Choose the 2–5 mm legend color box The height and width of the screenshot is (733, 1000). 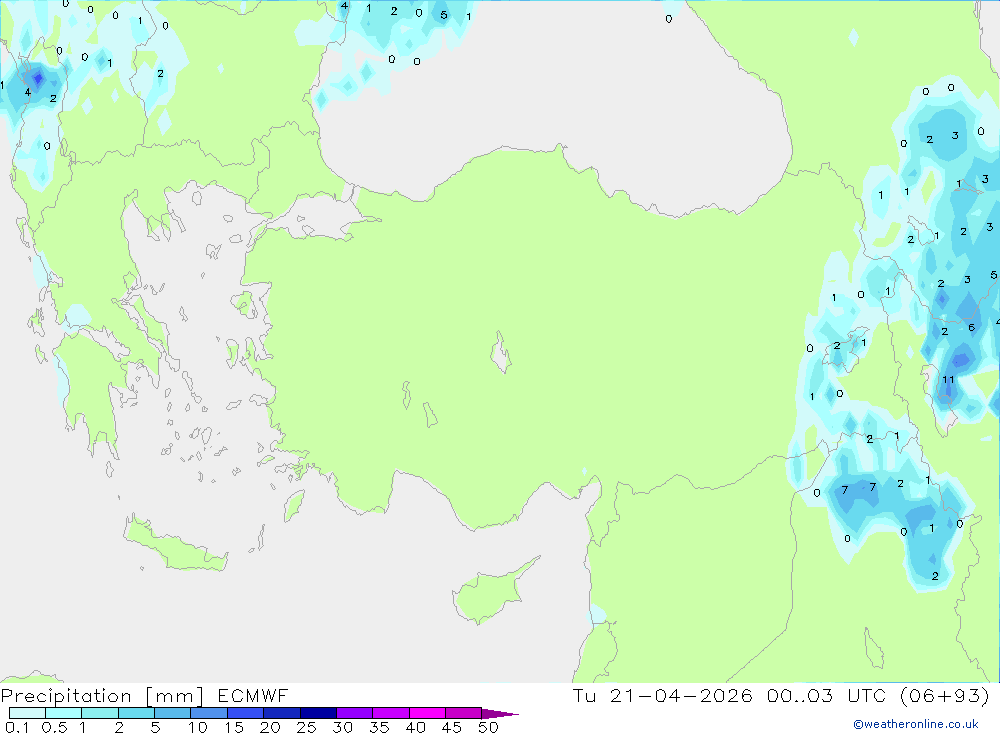(x=136, y=713)
